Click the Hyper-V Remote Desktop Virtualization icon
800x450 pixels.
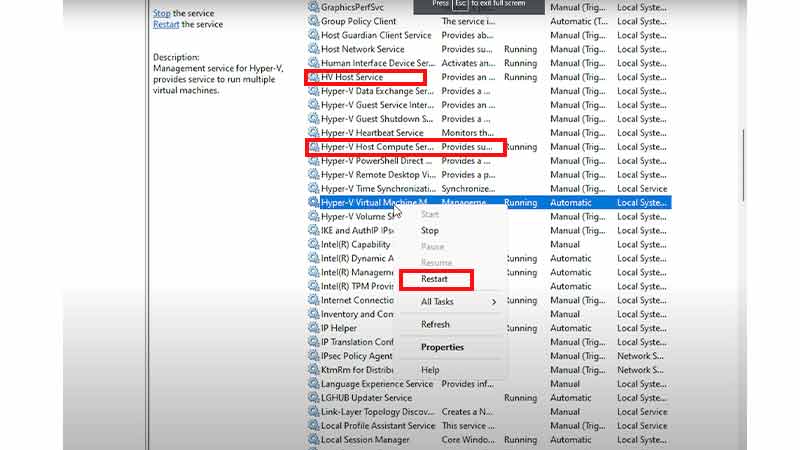click(x=313, y=174)
